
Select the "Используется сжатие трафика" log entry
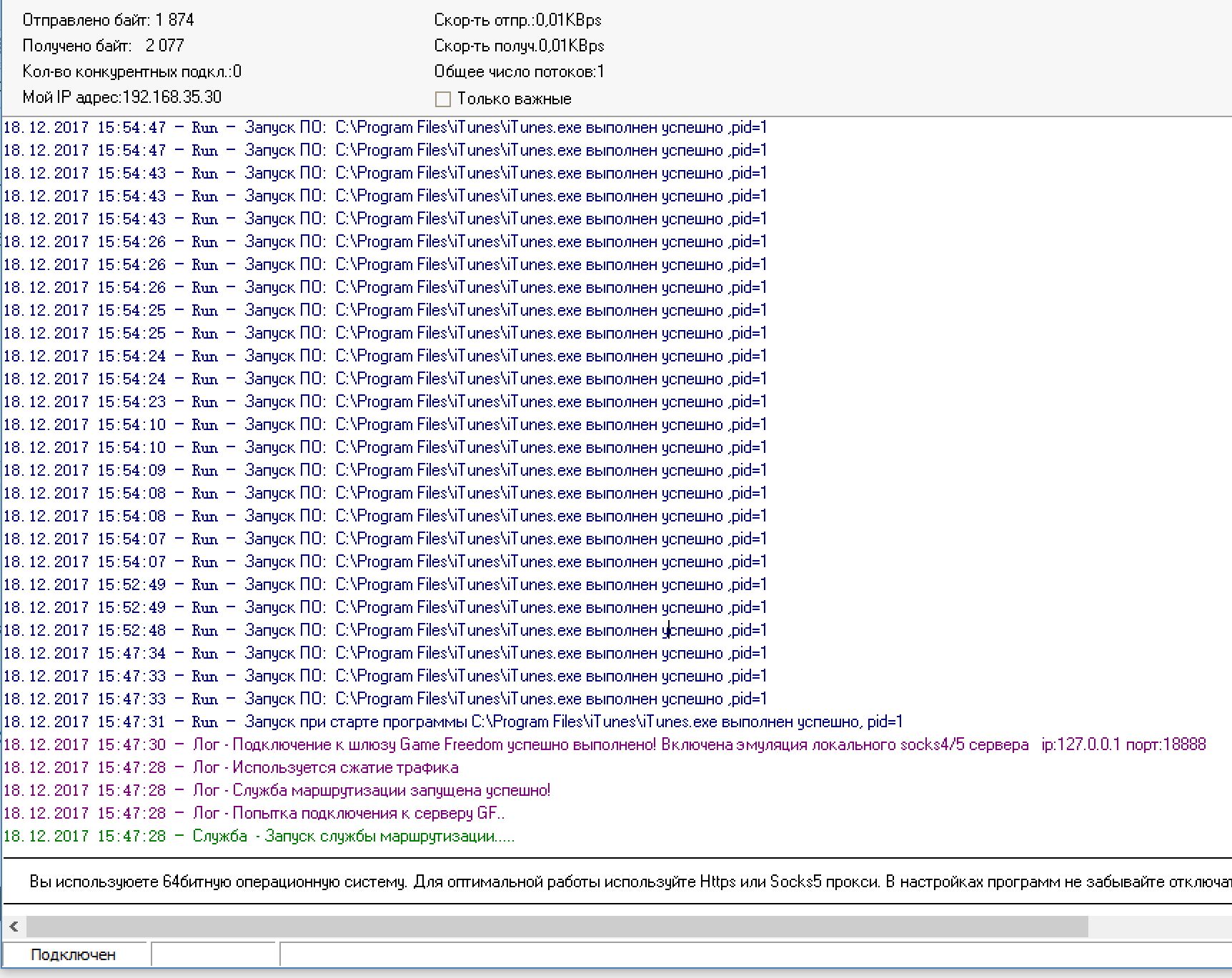tap(345, 768)
